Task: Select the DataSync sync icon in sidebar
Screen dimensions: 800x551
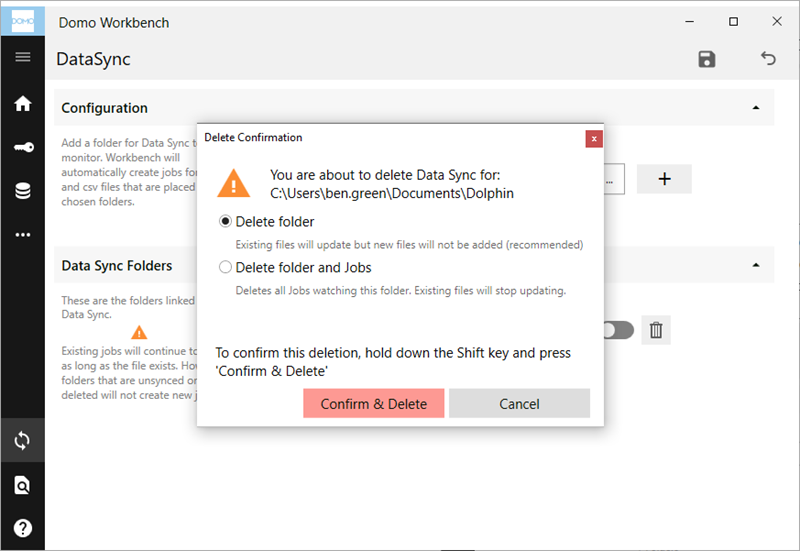Action: (22, 440)
